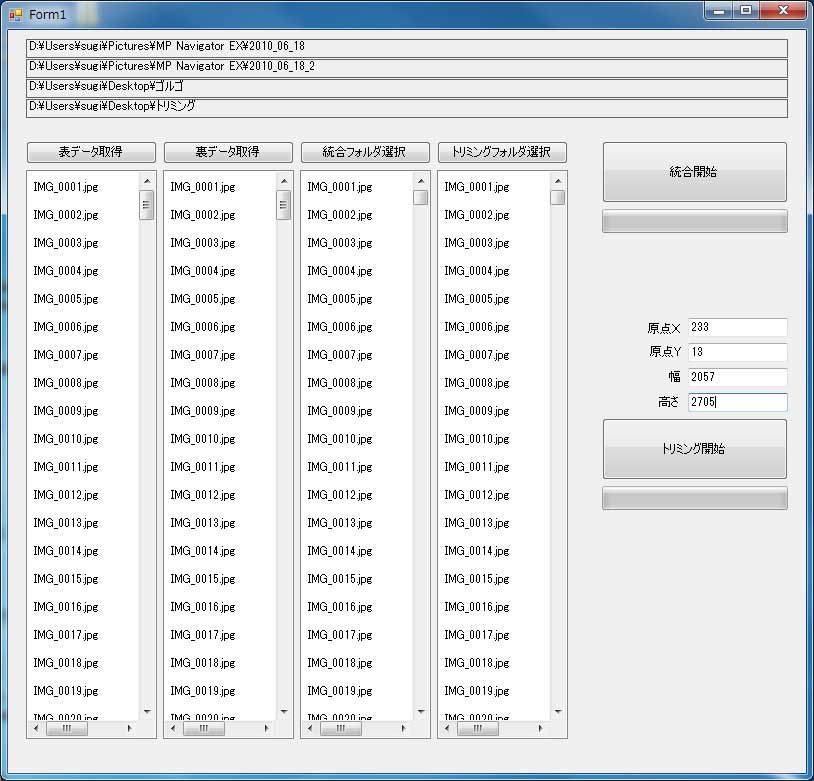Click scroll-up arrow of the second list
Viewport: 814px width, 781px height.
(x=284, y=181)
